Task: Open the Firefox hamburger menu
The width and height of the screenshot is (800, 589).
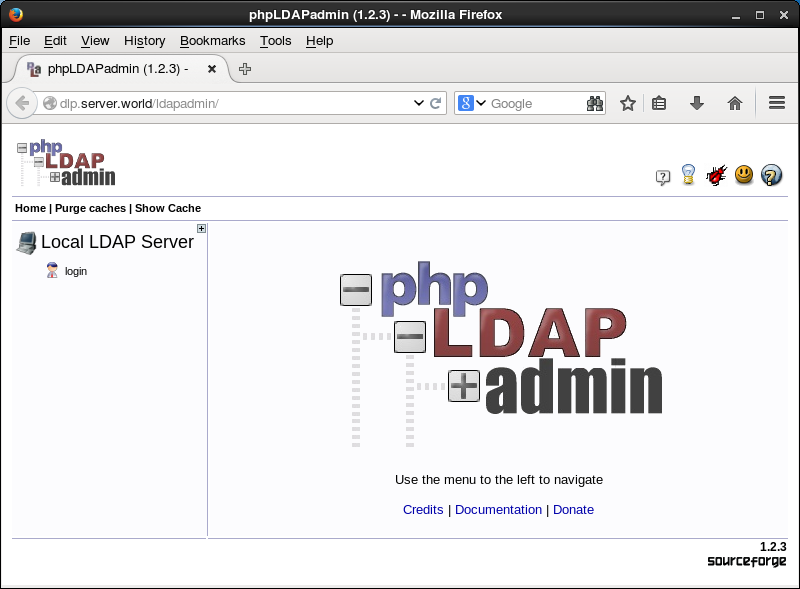Action: pos(776,103)
